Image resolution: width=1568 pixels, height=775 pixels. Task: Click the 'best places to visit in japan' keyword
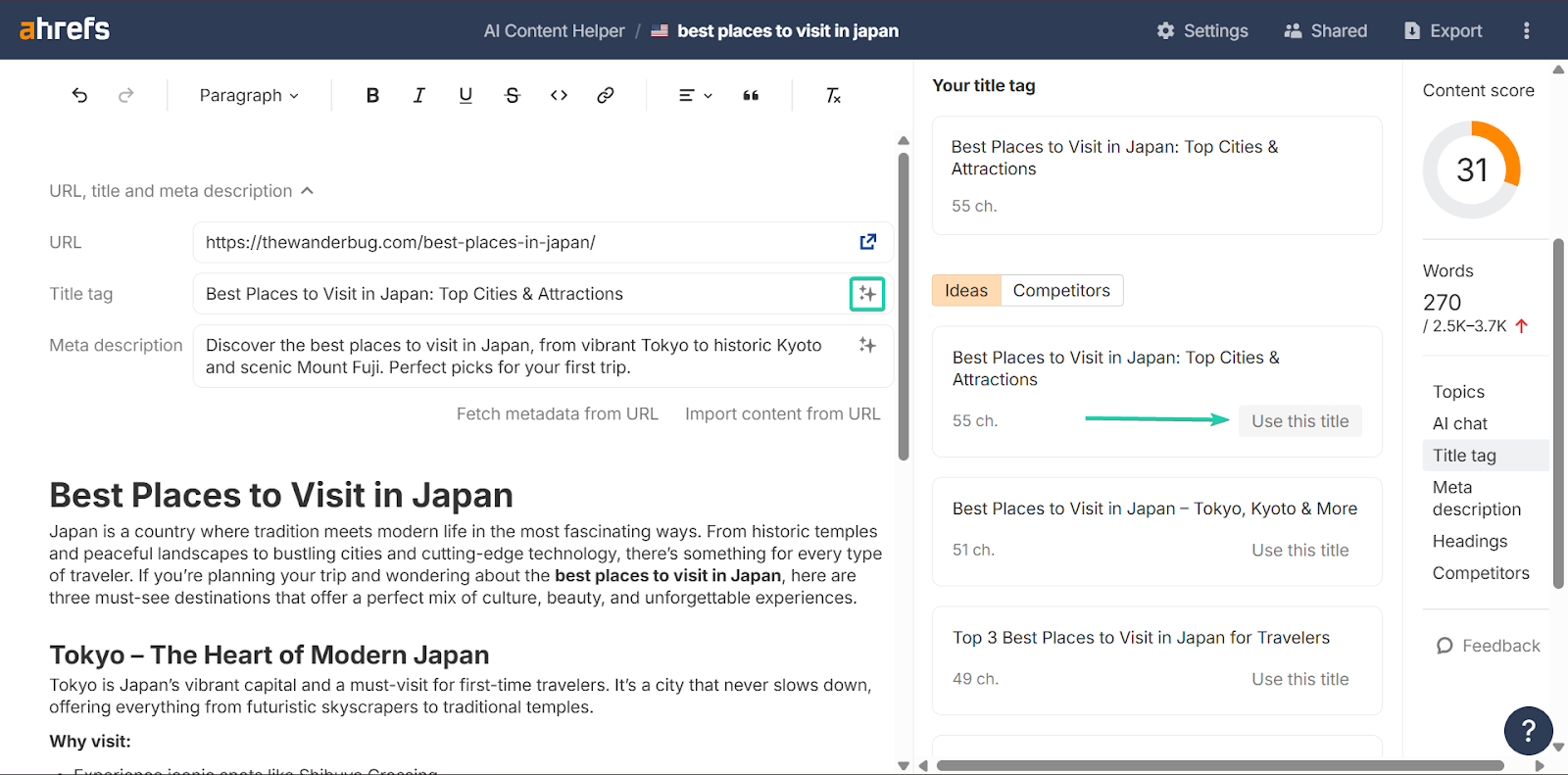pyautogui.click(x=788, y=30)
